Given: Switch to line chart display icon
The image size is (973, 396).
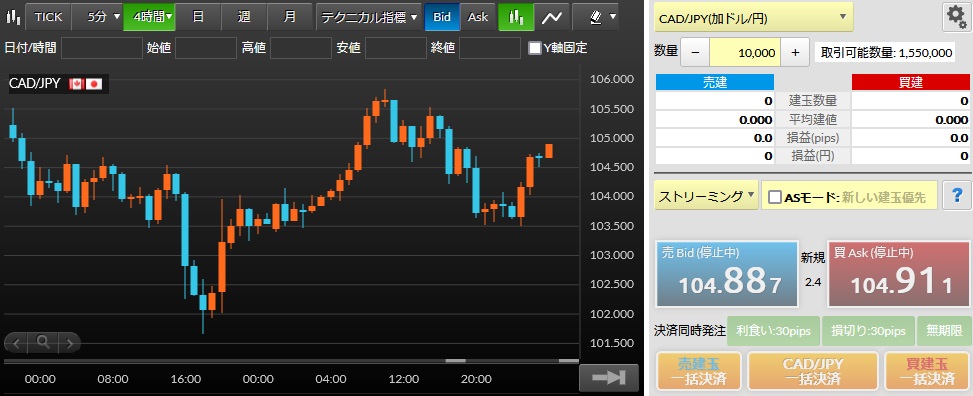Looking at the screenshot, I should point(552,17).
